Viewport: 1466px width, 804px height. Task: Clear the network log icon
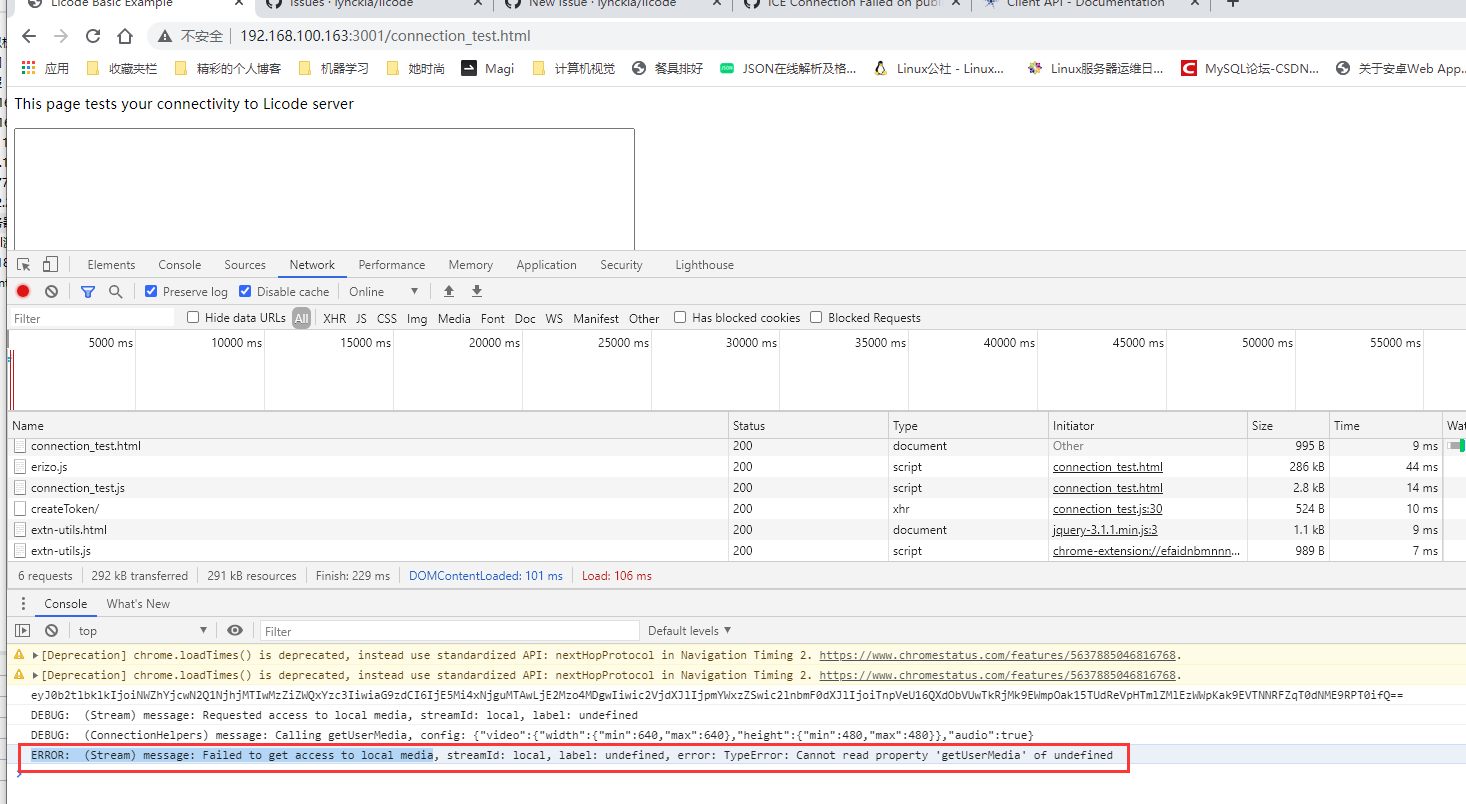[51, 291]
